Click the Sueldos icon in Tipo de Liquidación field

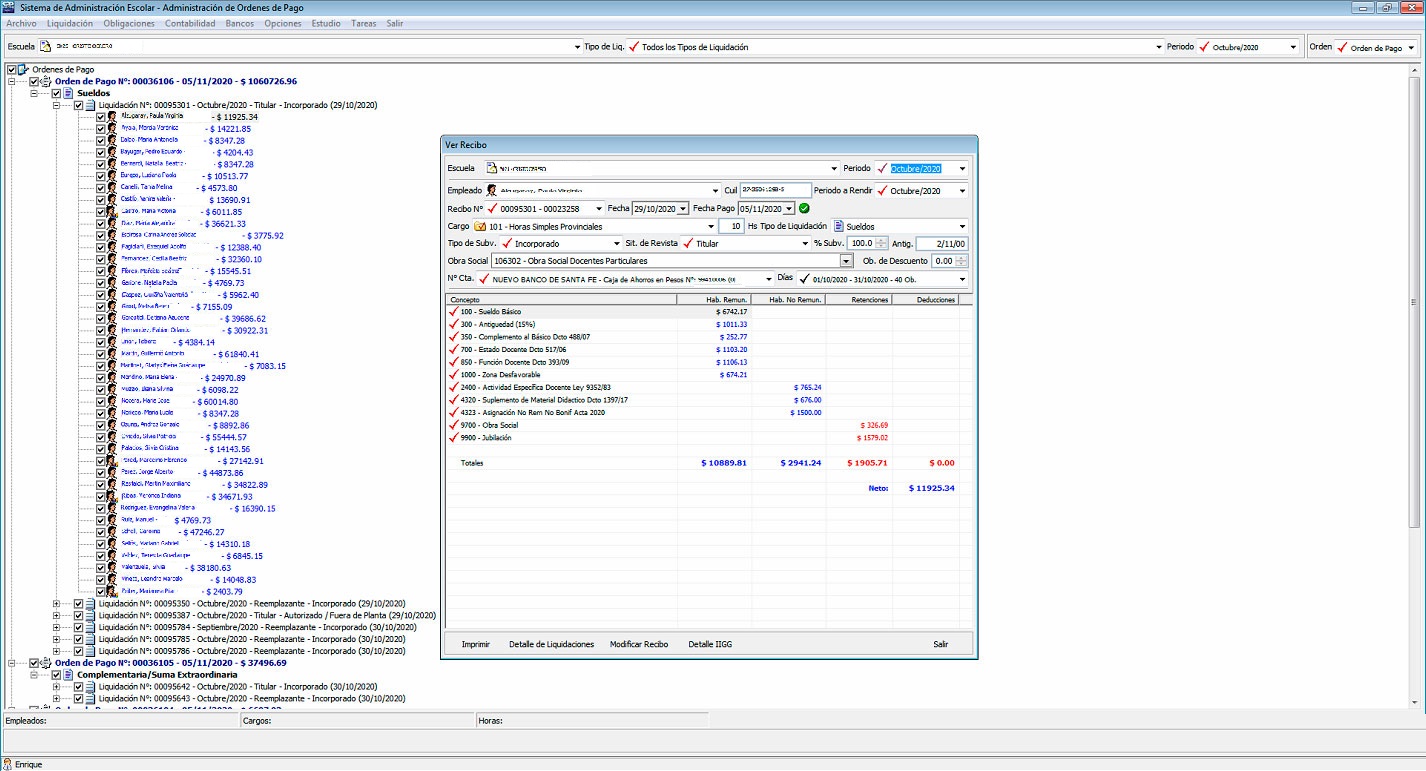[838, 227]
